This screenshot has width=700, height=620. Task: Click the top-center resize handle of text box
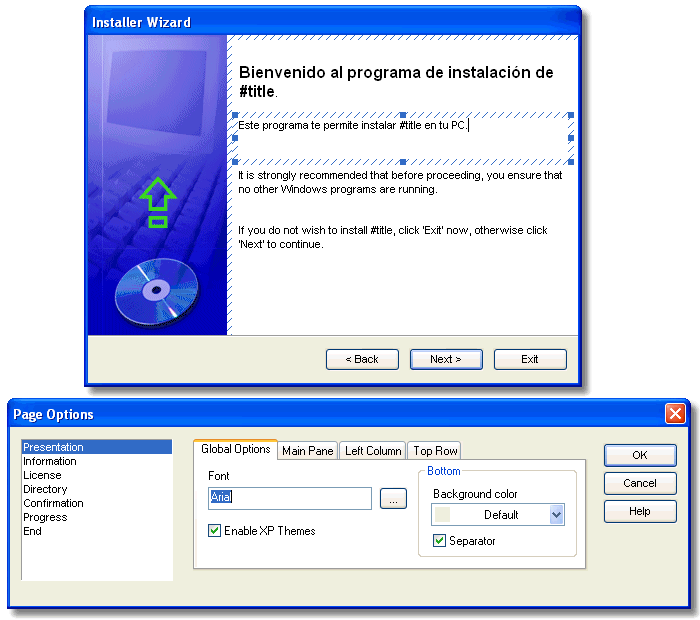pyautogui.click(x=403, y=115)
